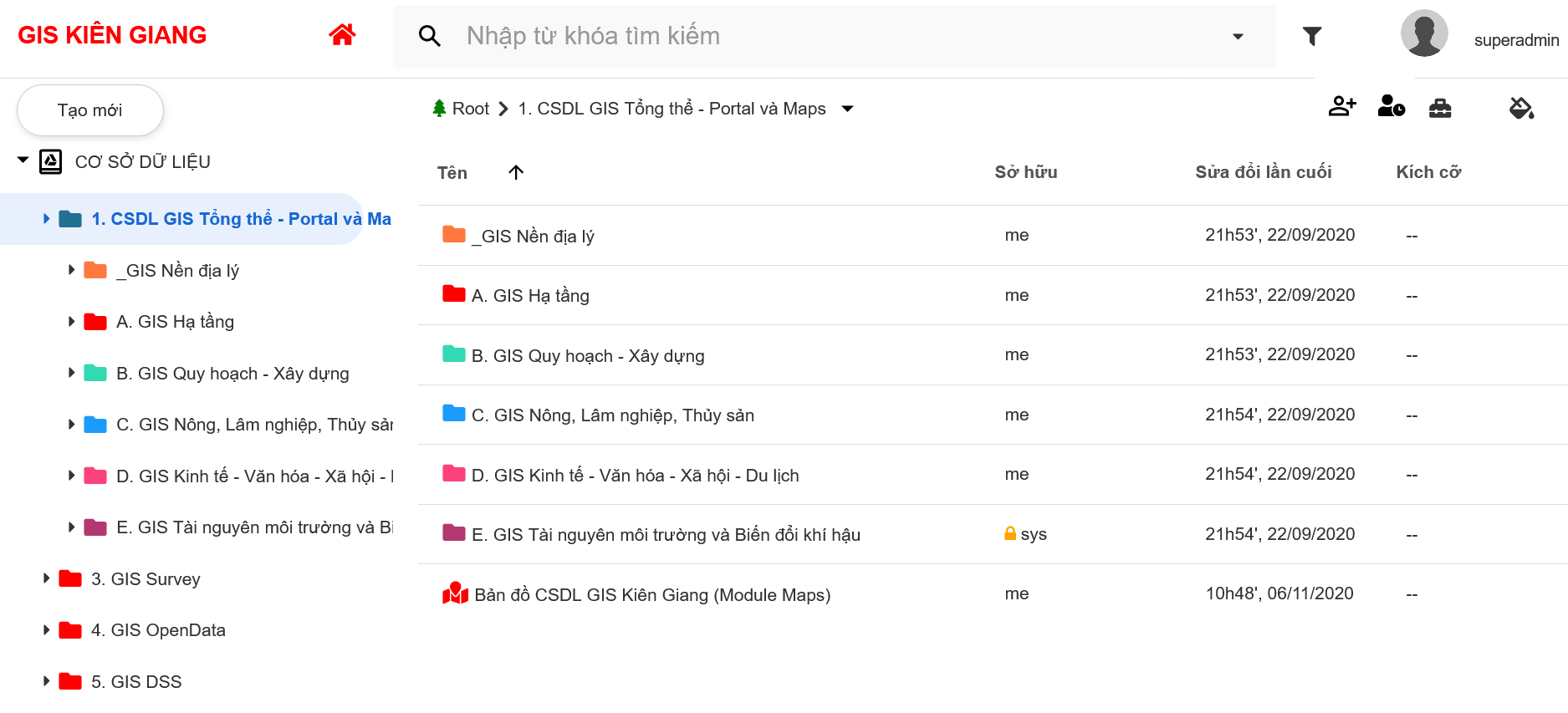This screenshot has height=713, width=1568.
Task: Open the search box dropdown arrow
Action: point(1238,37)
